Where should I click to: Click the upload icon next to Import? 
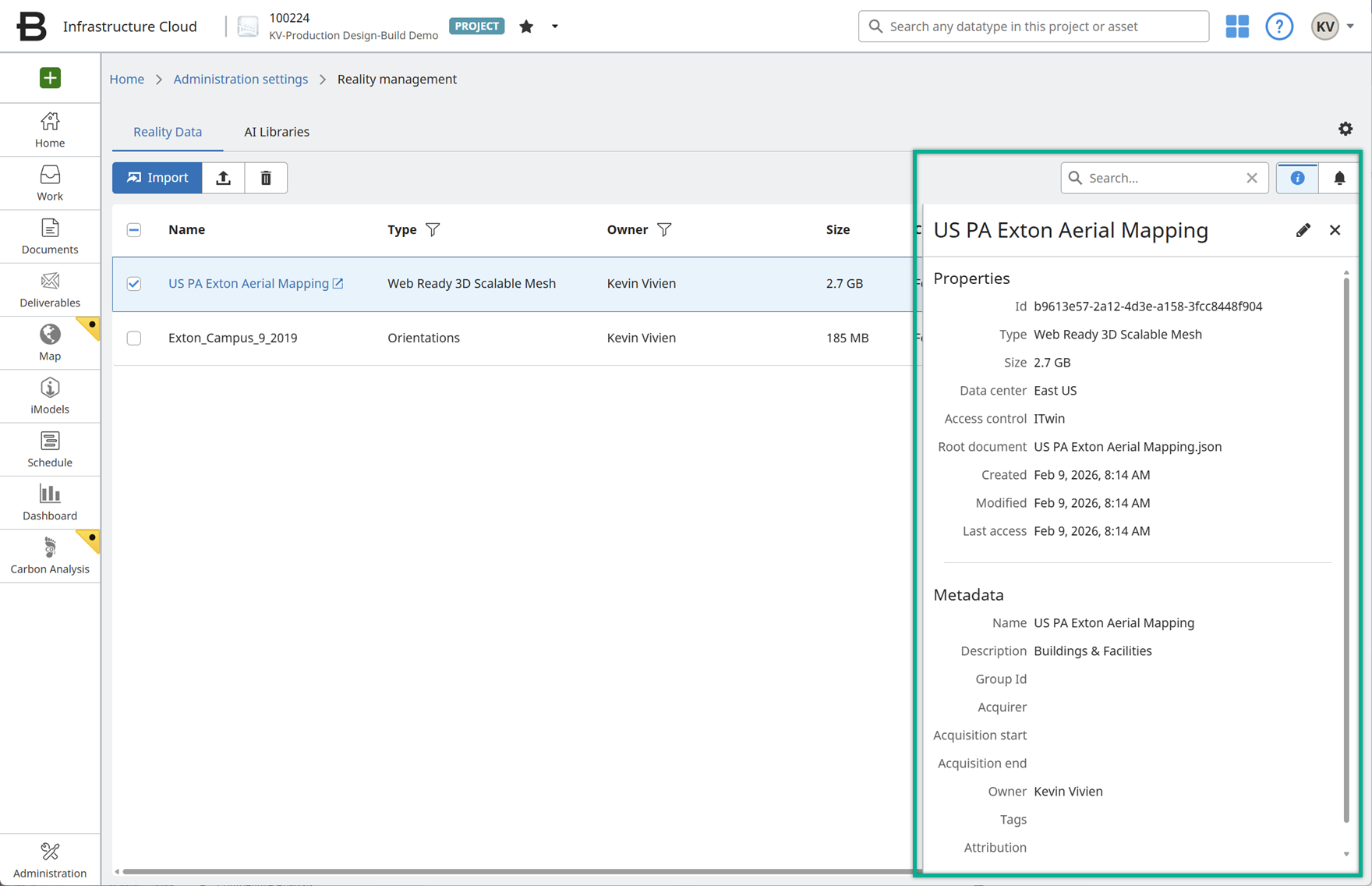[x=224, y=178]
